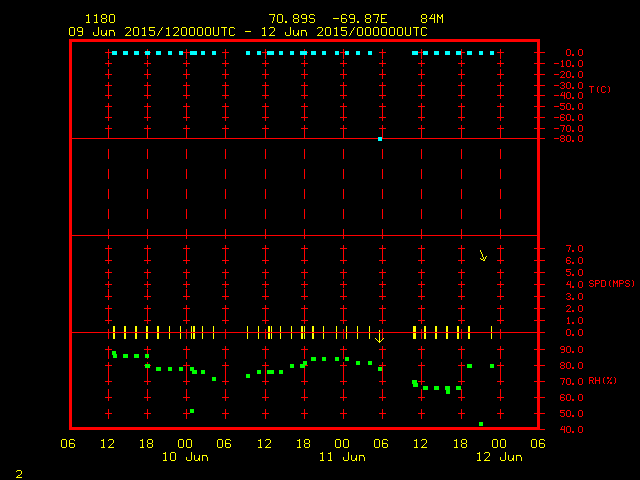Select the outlier cyan temperature point at -80
The width and height of the screenshot is (640, 480).
click(x=380, y=139)
